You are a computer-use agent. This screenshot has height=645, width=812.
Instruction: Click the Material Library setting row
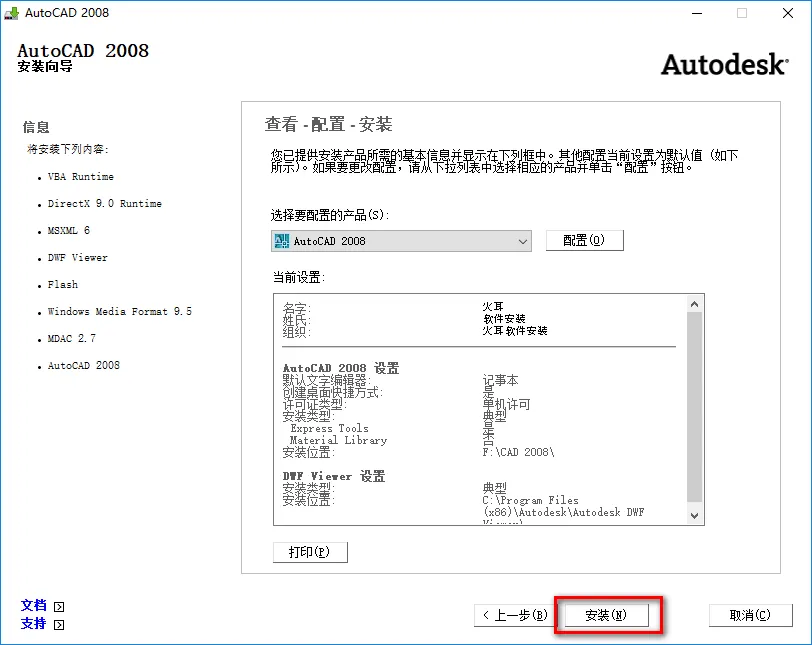(x=338, y=440)
